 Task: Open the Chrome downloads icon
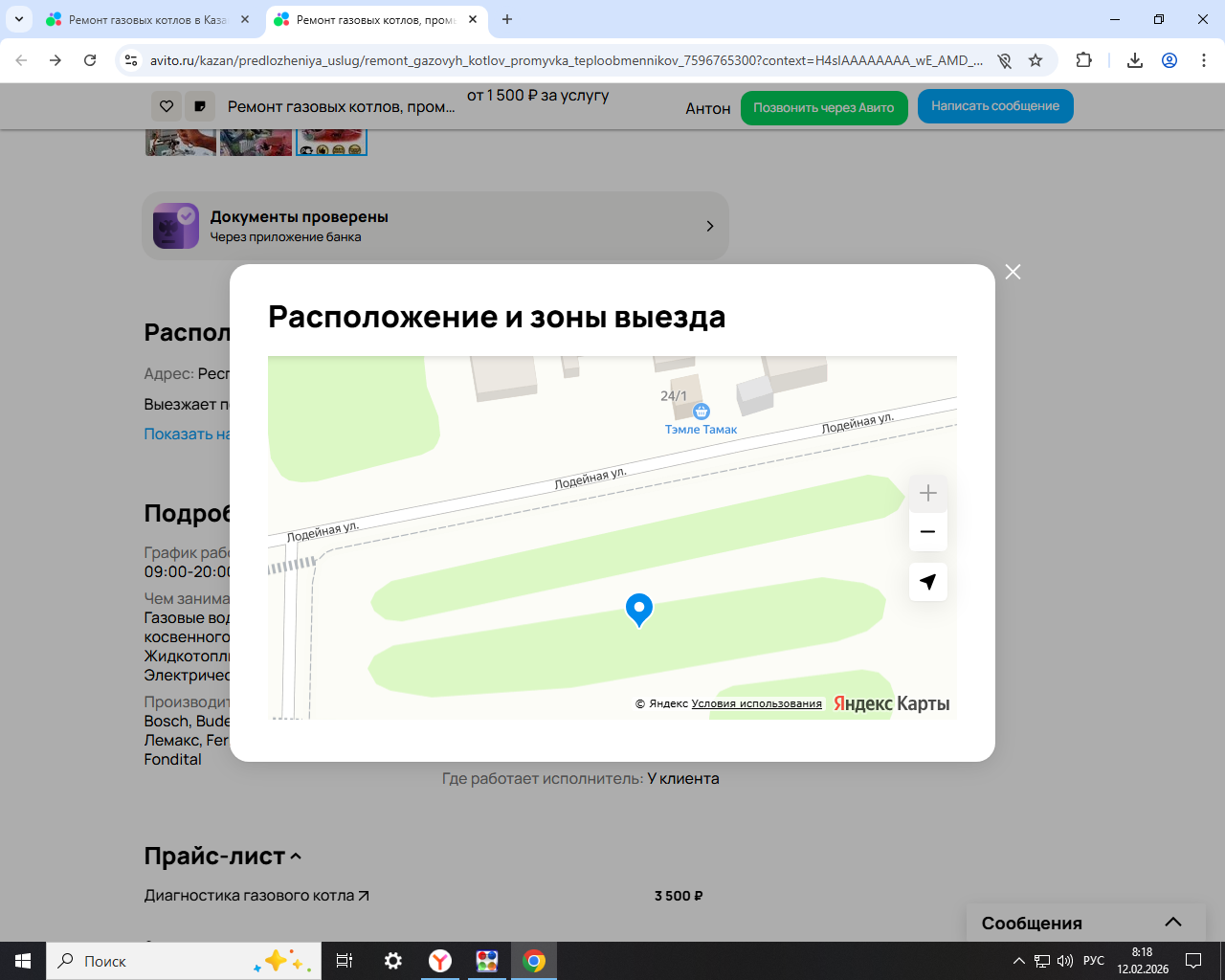[x=1134, y=60]
